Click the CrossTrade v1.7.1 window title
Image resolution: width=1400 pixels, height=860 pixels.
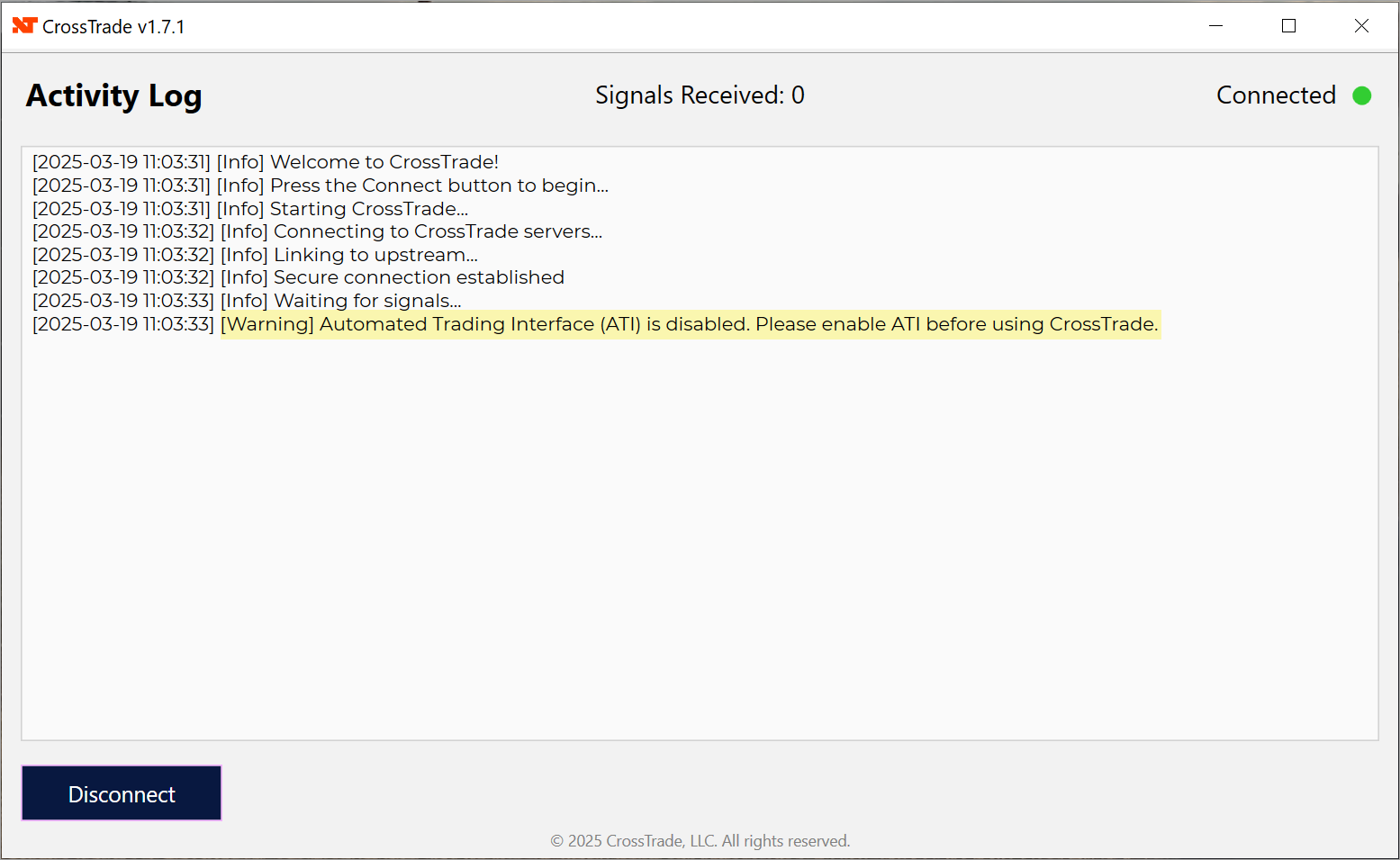point(113,27)
